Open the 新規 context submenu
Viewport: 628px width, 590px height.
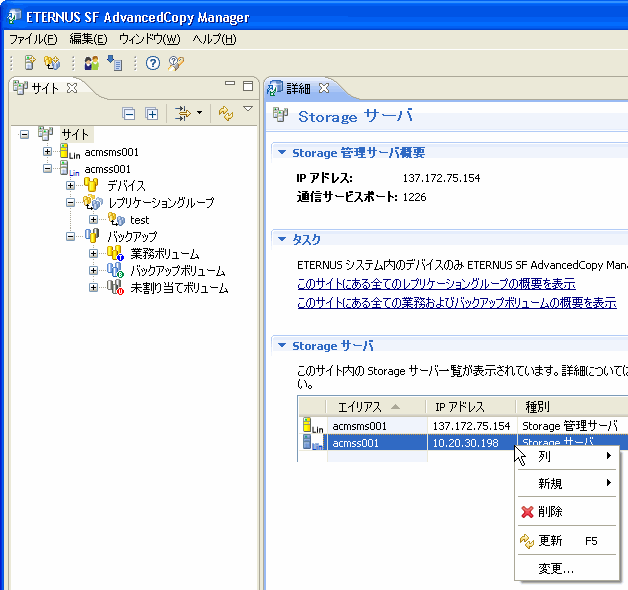pyautogui.click(x=567, y=483)
